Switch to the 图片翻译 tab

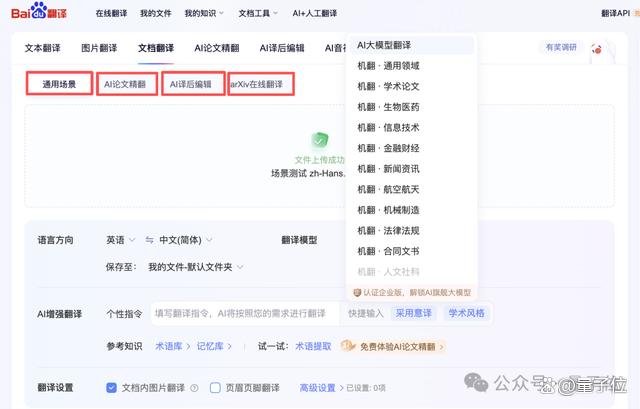click(99, 48)
